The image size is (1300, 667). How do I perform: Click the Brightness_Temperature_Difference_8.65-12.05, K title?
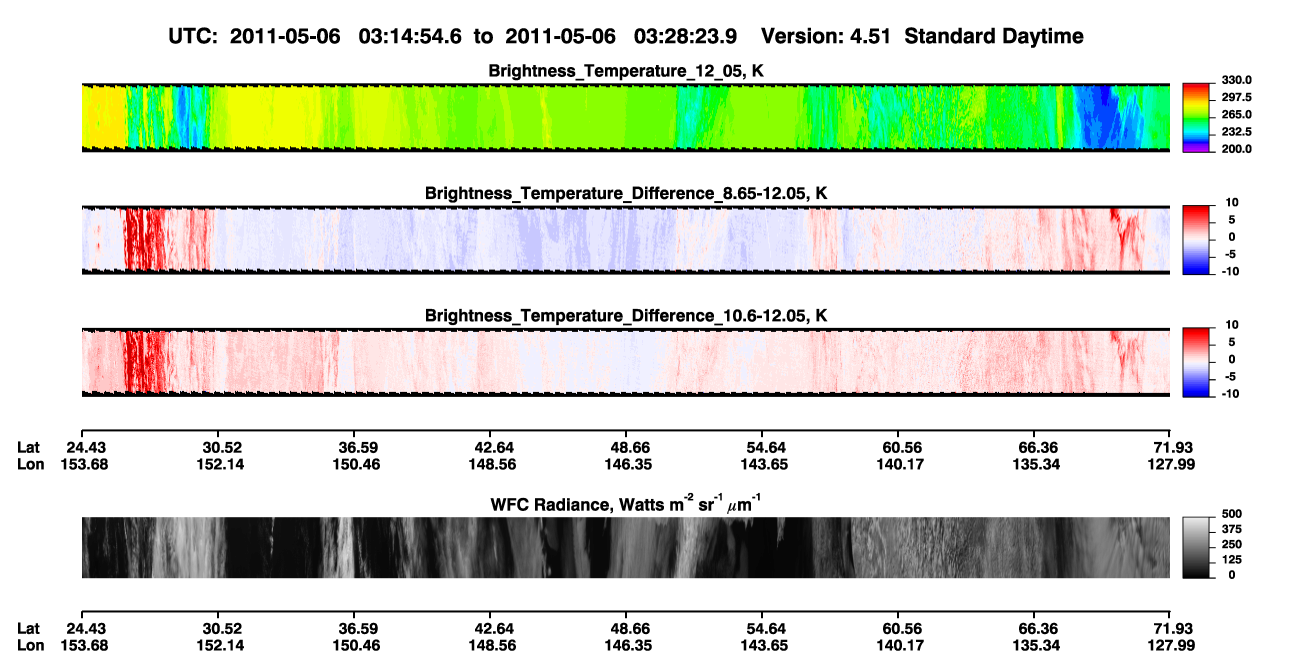pos(626,193)
